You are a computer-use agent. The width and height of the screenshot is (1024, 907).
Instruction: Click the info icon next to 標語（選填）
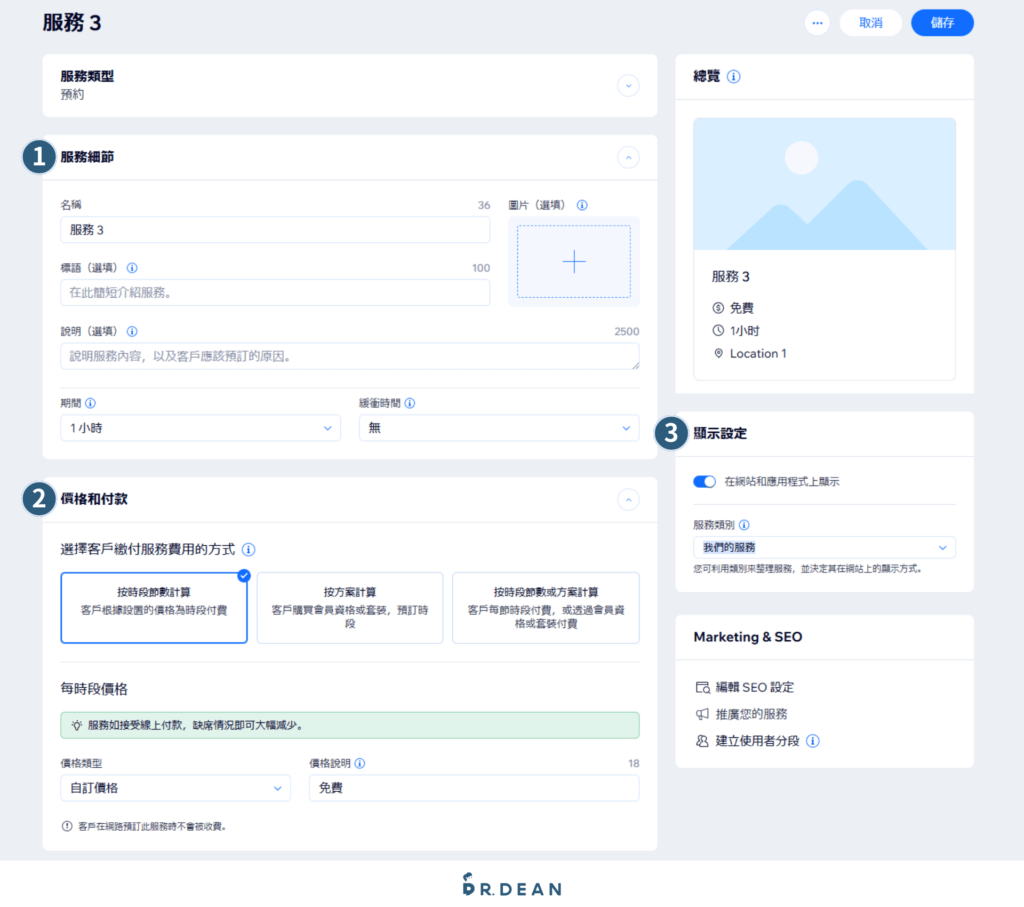130,268
